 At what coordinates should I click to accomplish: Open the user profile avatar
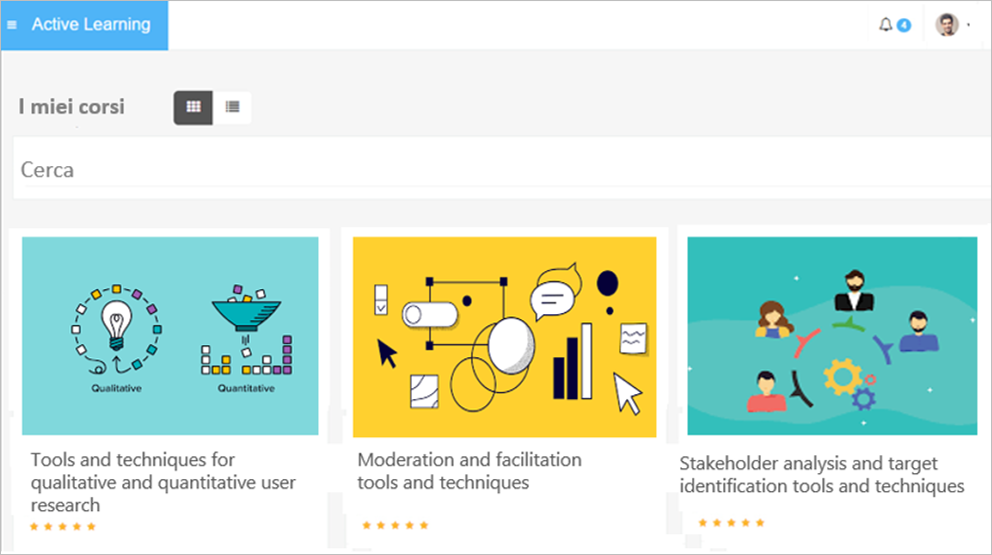(946, 25)
